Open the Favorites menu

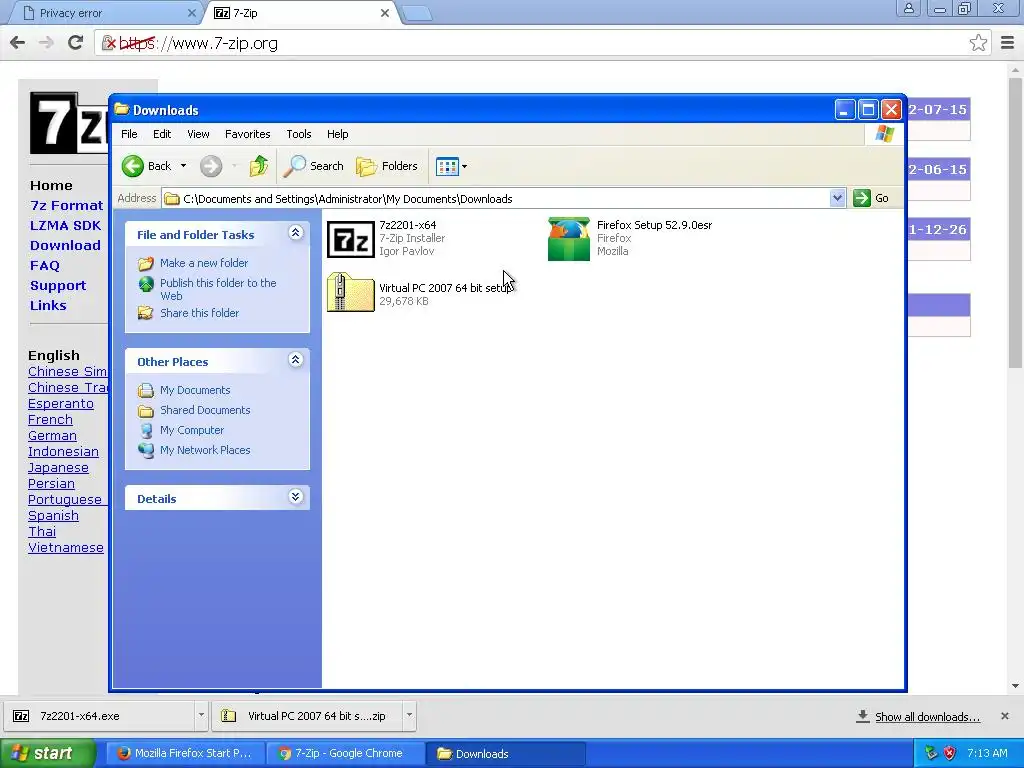point(248,134)
